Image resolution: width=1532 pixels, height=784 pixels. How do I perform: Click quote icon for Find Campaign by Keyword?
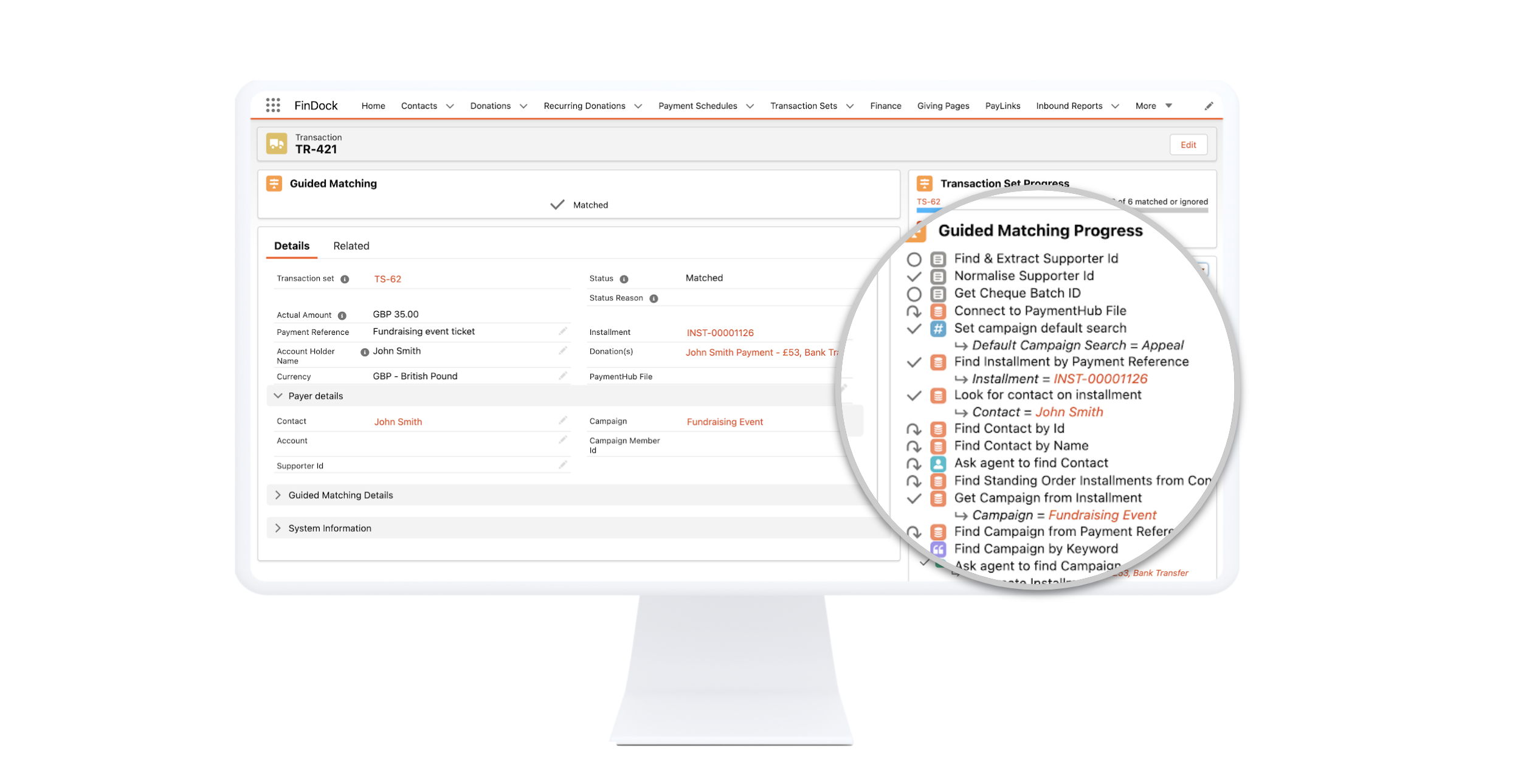(x=938, y=549)
